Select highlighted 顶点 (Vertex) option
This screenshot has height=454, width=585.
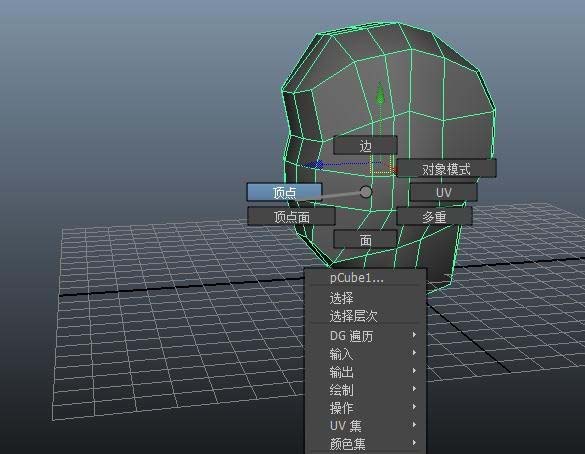[x=284, y=192]
